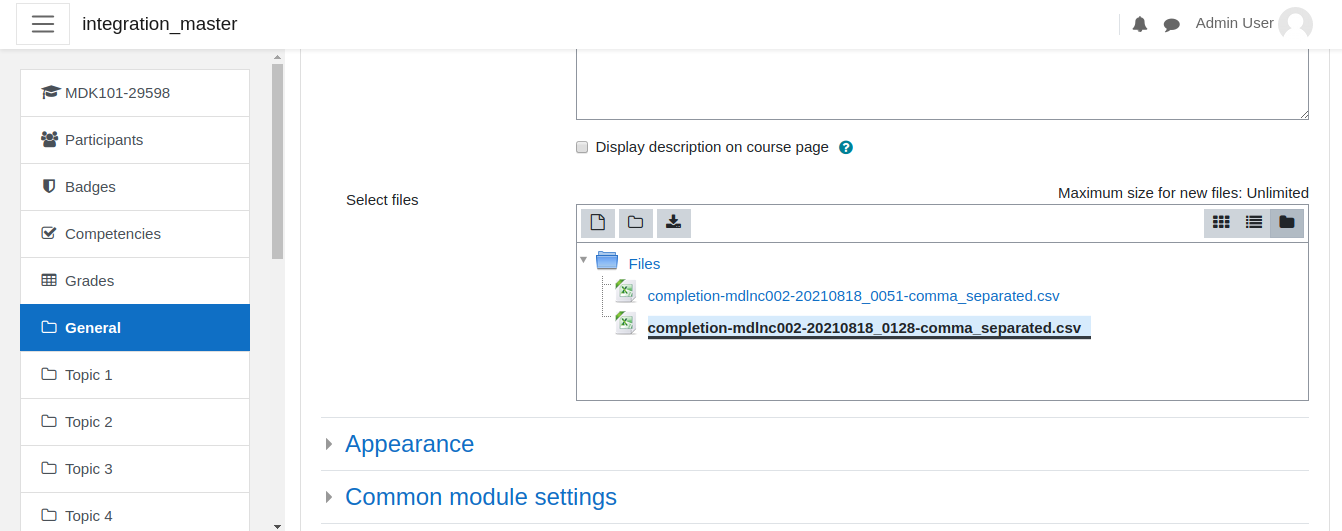This screenshot has width=1342, height=531.
Task: Click the navigation drawer scrollbar down arrow
Action: [277, 524]
